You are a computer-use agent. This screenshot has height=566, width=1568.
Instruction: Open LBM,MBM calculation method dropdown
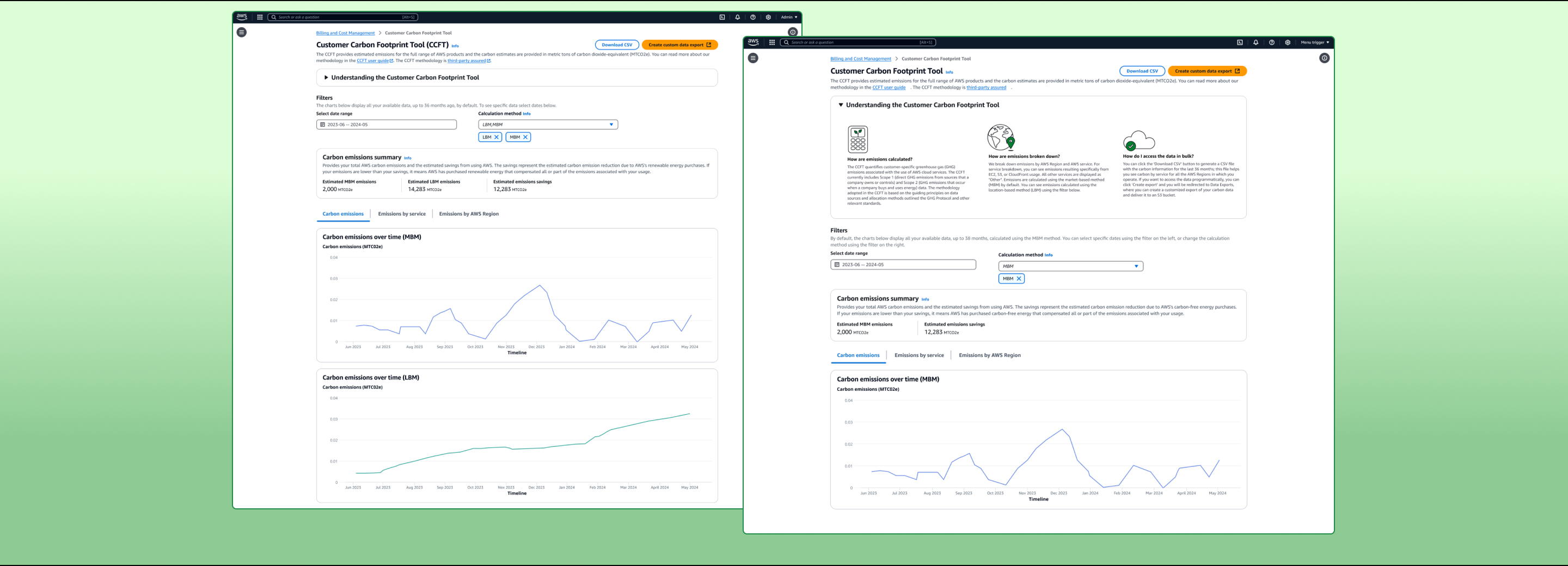point(548,124)
